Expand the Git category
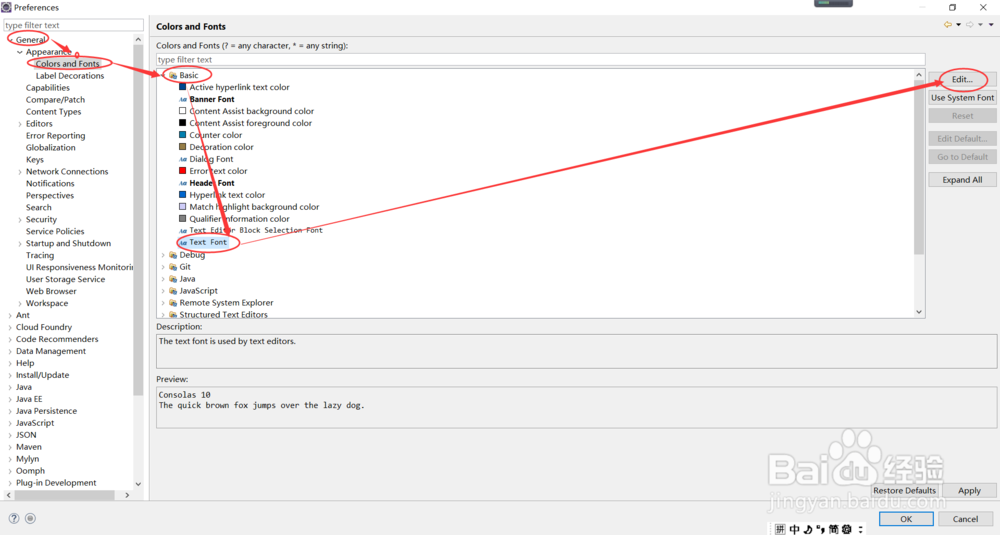The image size is (1000, 535). point(163,267)
